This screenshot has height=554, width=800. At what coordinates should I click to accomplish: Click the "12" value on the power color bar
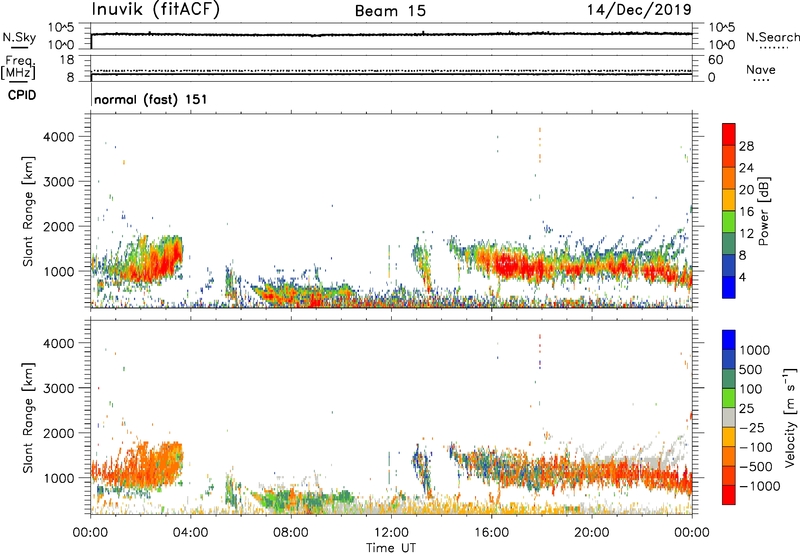(746, 234)
